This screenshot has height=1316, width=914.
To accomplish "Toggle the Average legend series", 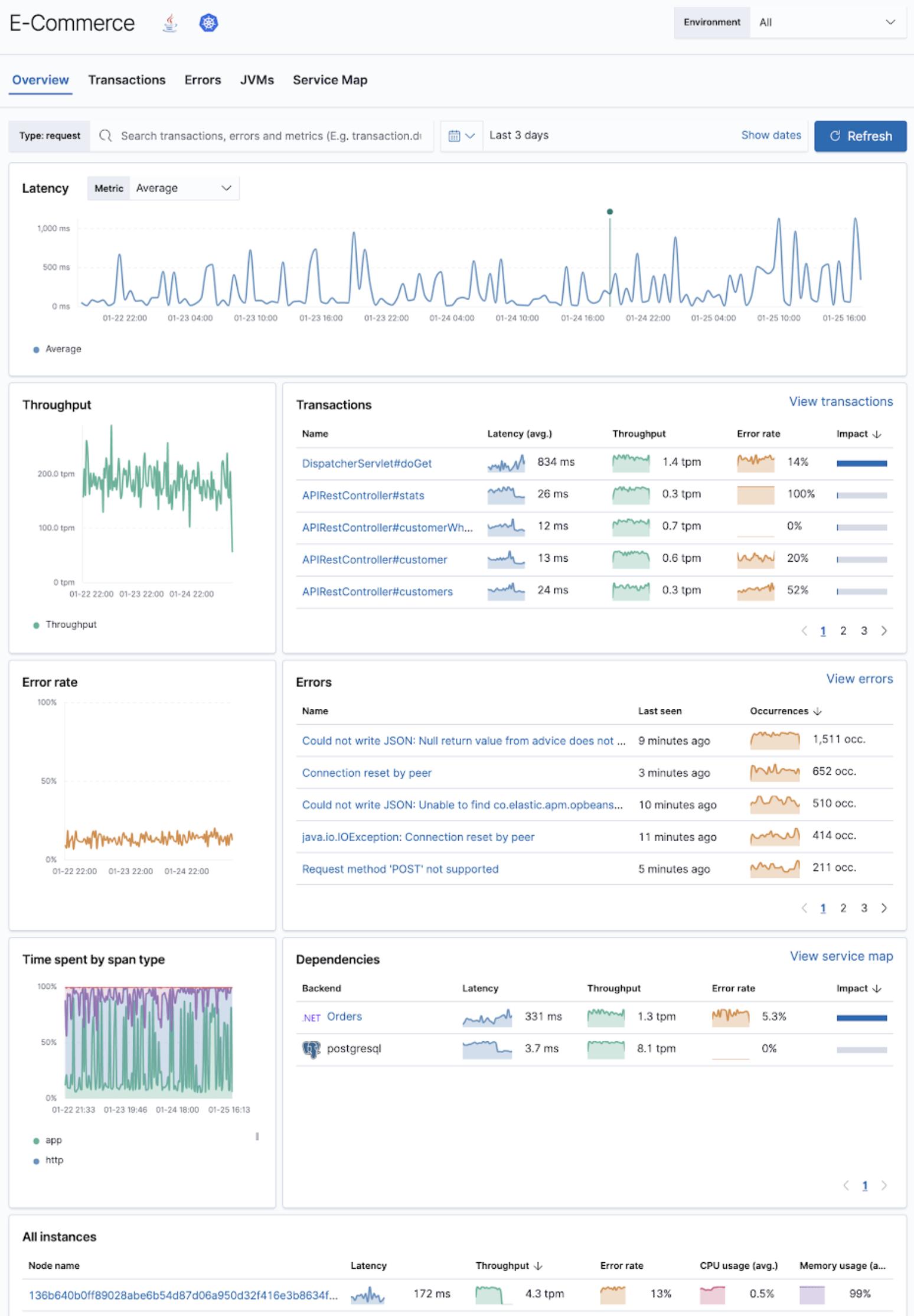I will pyautogui.click(x=57, y=349).
